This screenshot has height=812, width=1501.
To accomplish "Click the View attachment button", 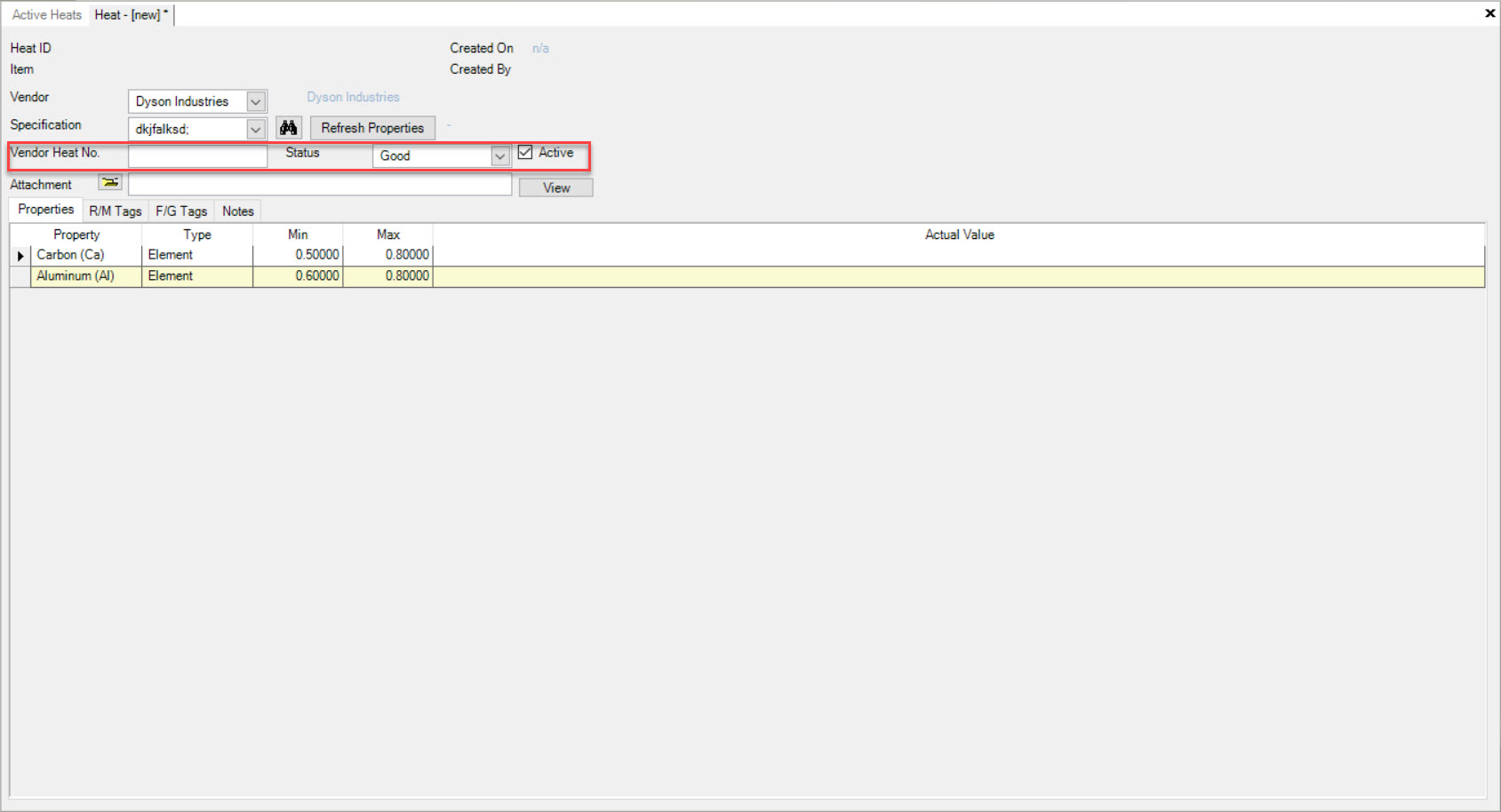I will [556, 187].
